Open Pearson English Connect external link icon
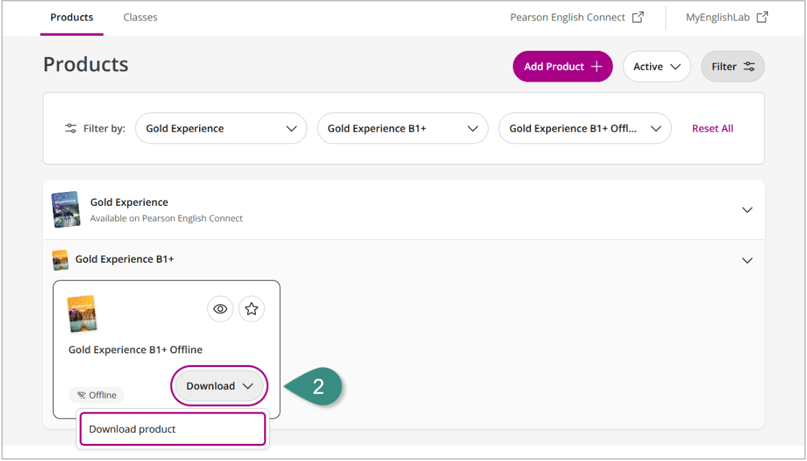Screen dimensions: 807x461 (638, 17)
